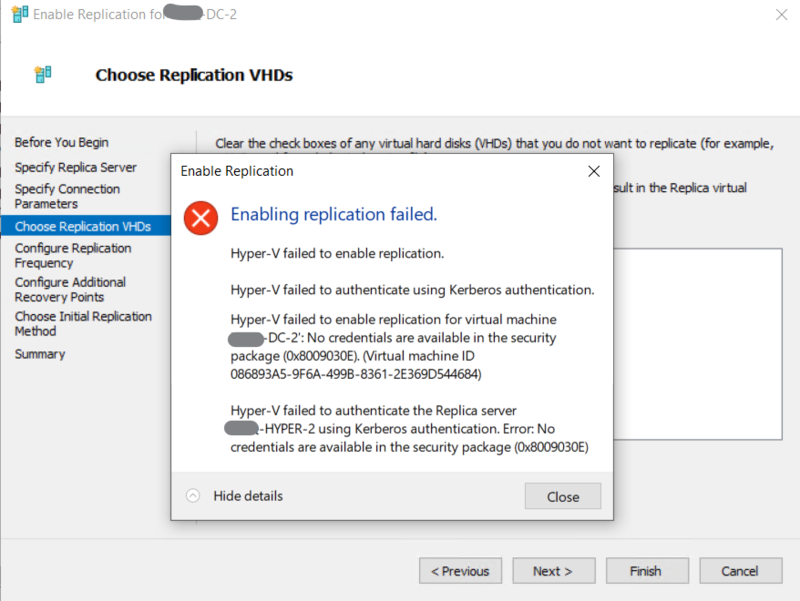Click the title bar Hyper-V window icon
The image size is (800, 601).
tap(18, 15)
